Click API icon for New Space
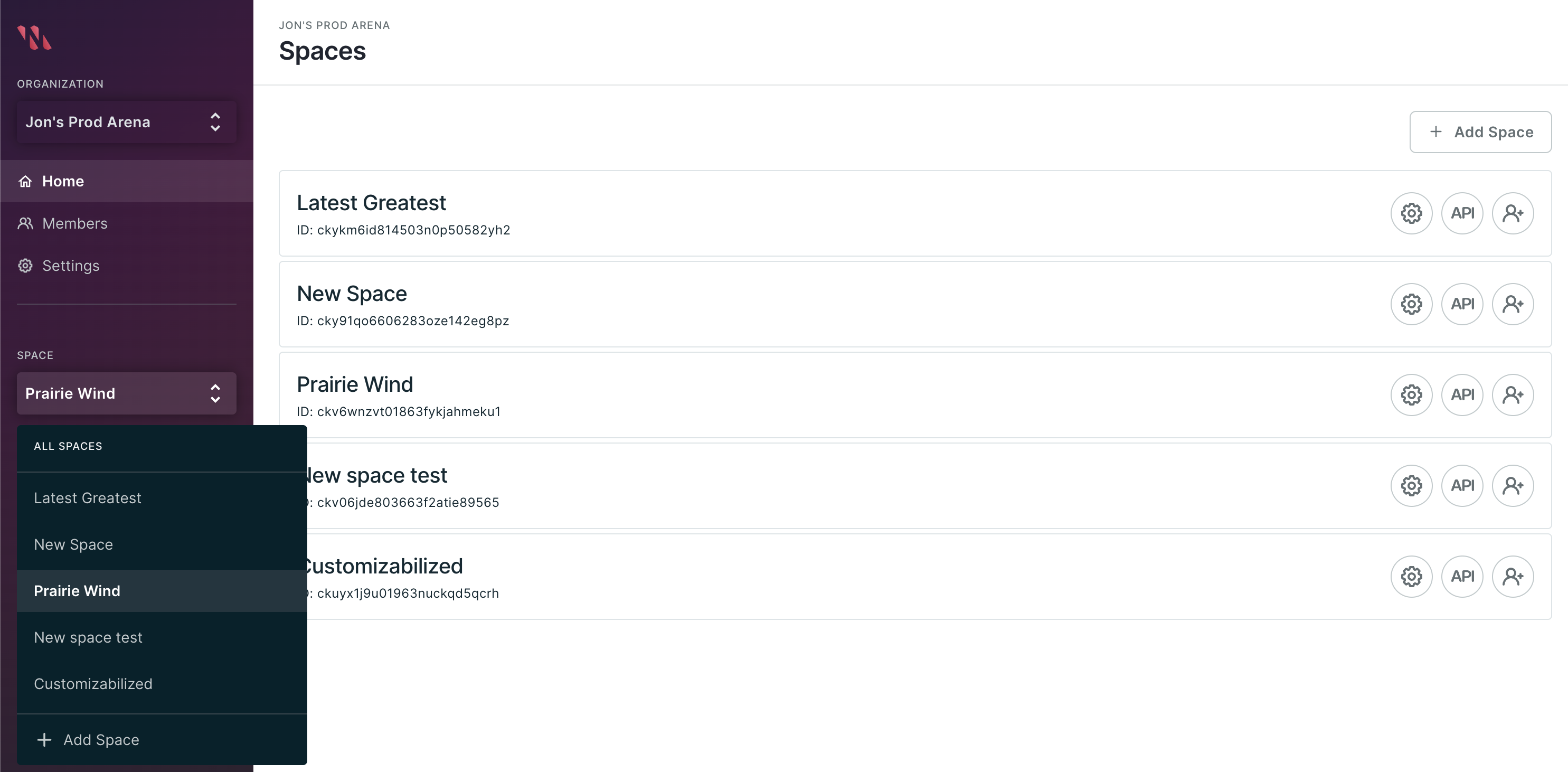This screenshot has height=772, width=1568. pyautogui.click(x=1461, y=304)
